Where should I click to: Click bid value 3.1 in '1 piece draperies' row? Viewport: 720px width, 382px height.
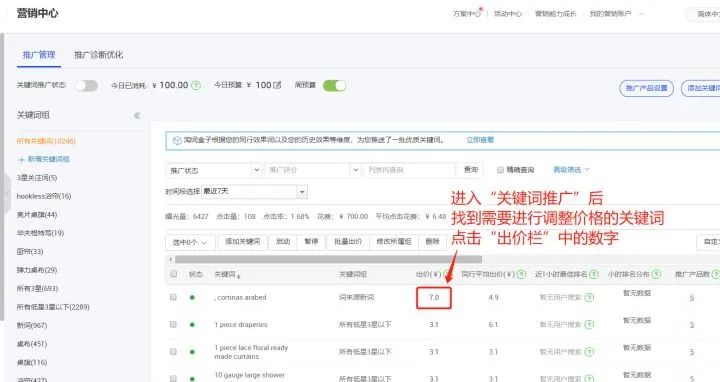coord(434,325)
